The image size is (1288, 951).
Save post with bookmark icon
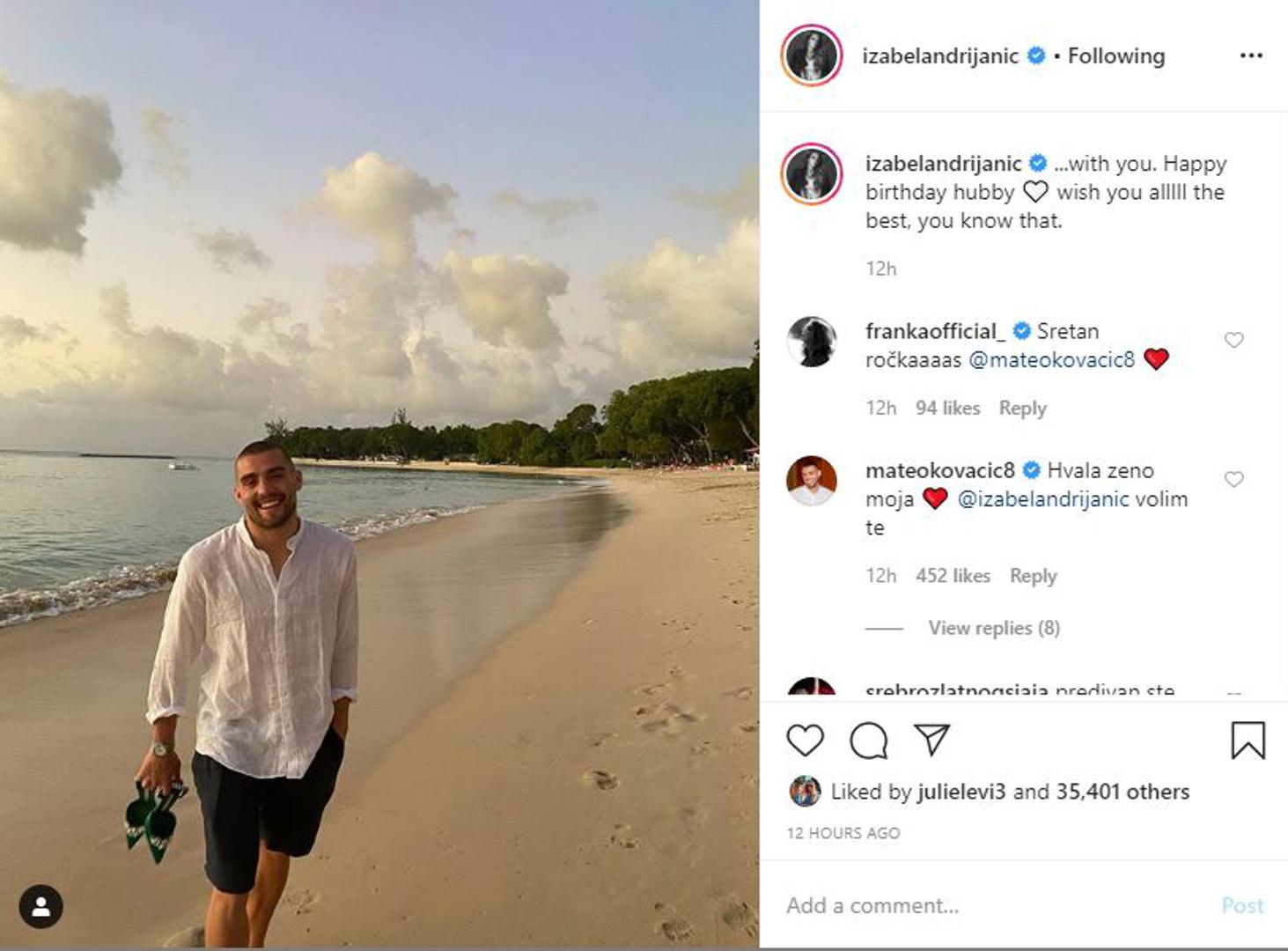1248,741
